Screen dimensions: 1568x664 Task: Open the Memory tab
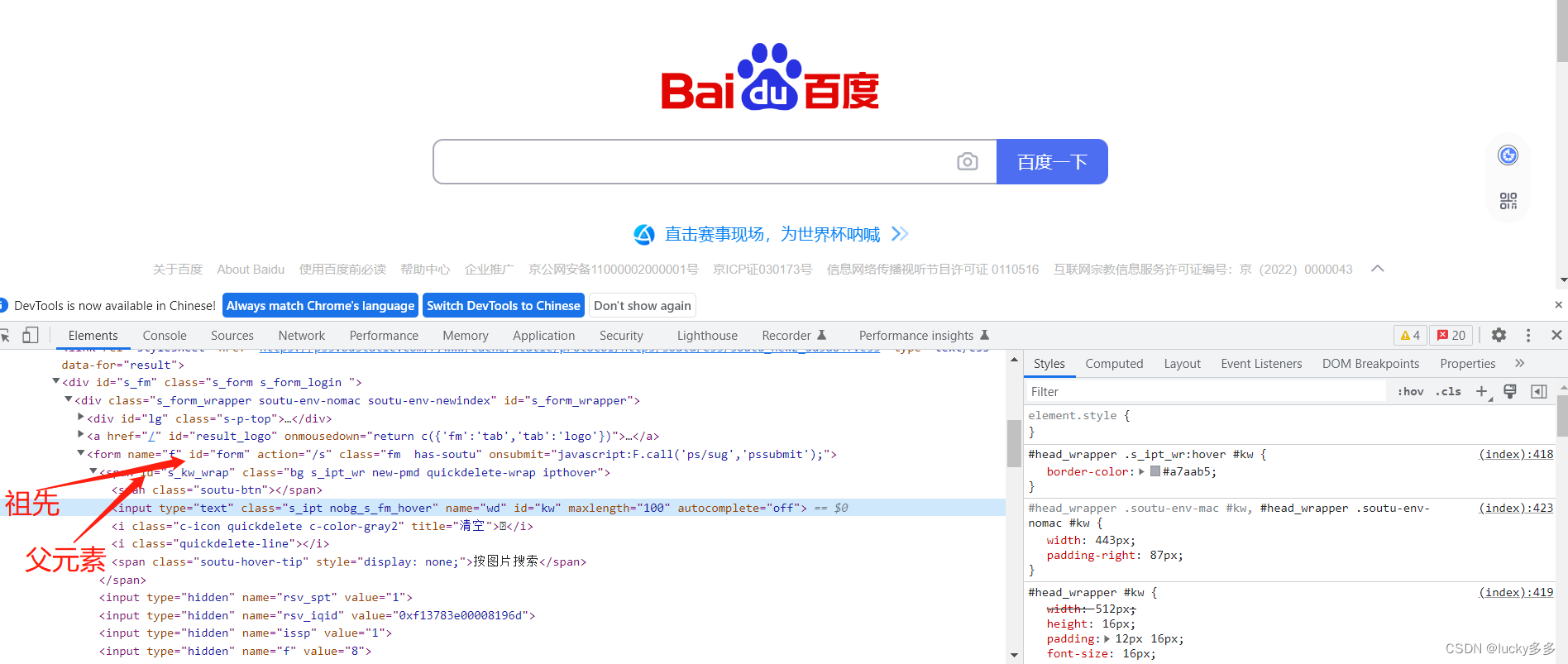[x=466, y=335]
